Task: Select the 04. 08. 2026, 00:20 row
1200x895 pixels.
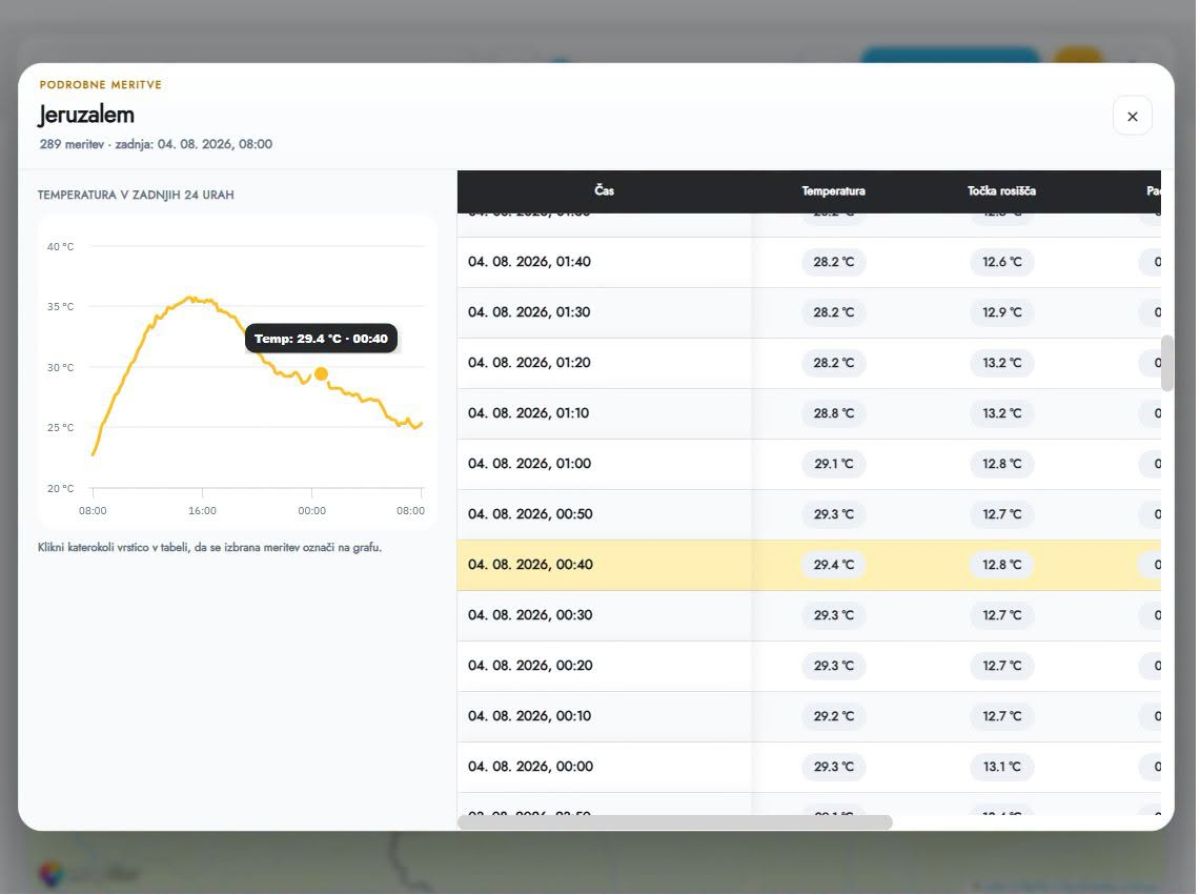Action: pyautogui.click(x=809, y=666)
